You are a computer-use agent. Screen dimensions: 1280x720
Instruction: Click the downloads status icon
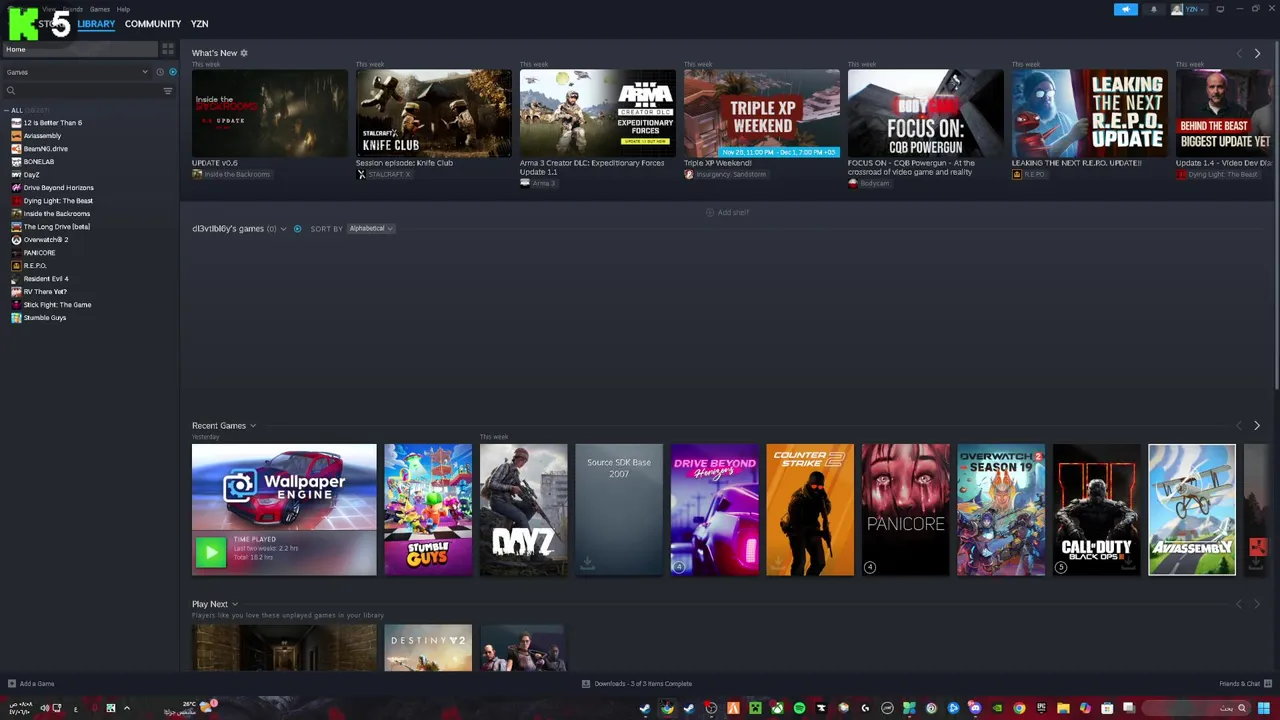point(586,684)
